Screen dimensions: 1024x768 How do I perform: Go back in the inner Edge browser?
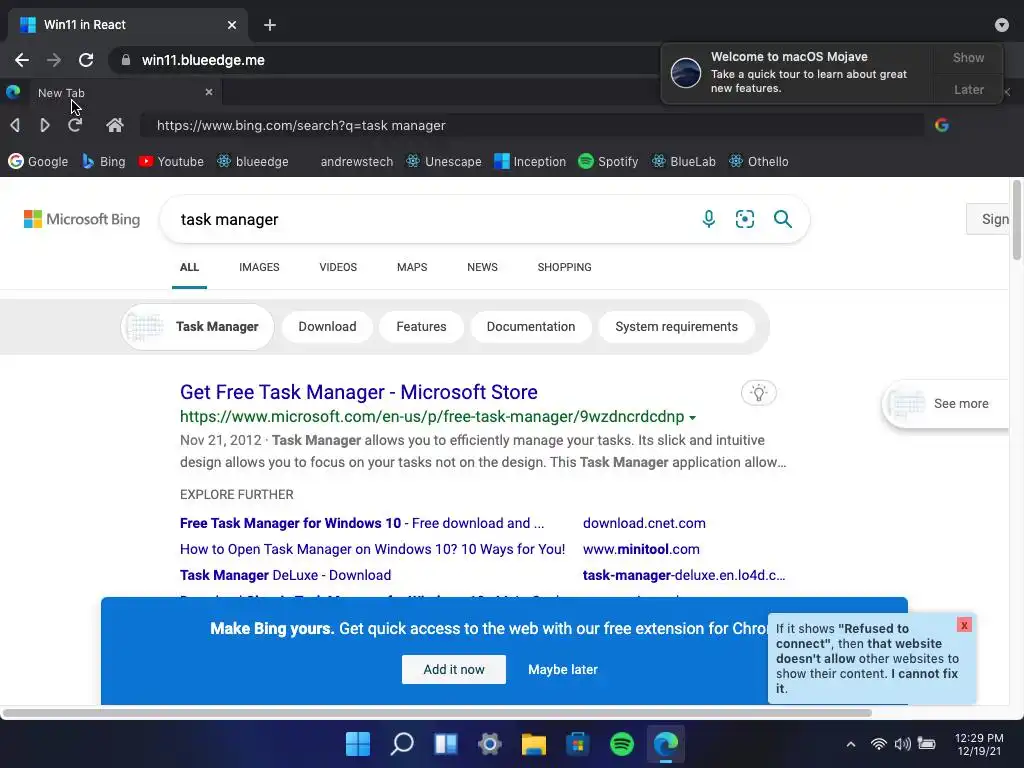pyautogui.click(x=15, y=125)
